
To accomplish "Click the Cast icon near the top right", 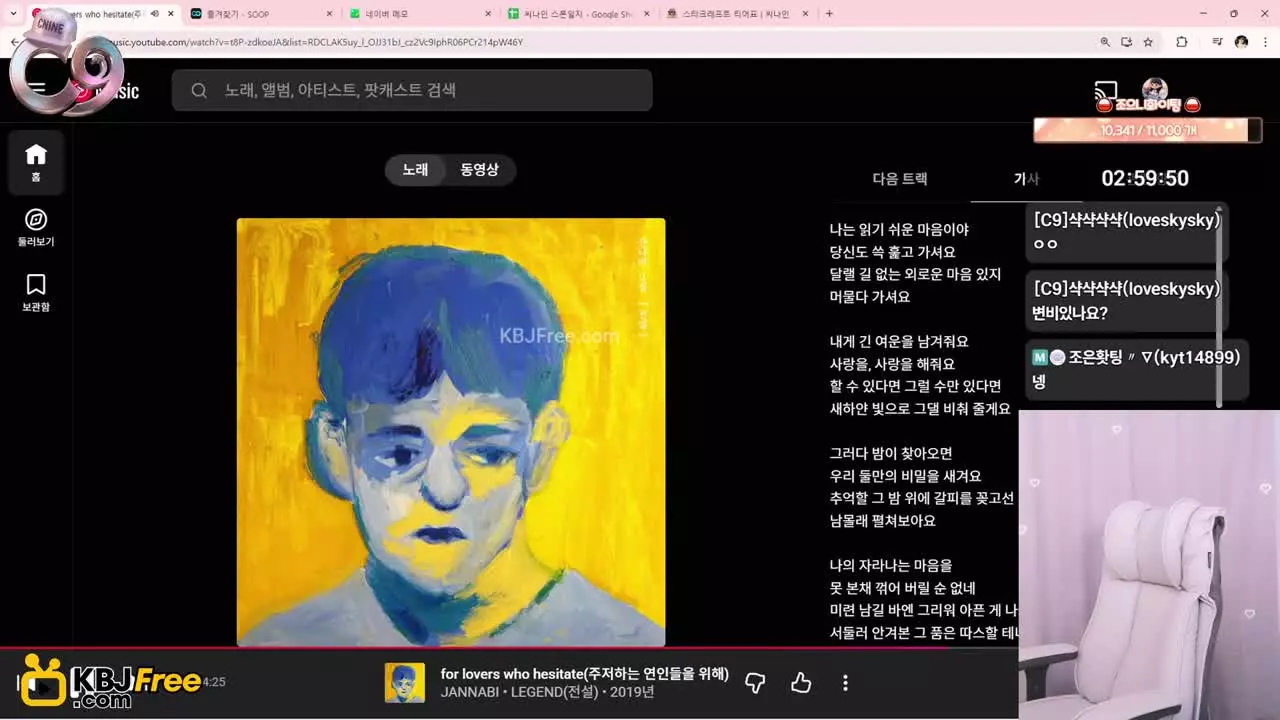I will [x=1106, y=90].
